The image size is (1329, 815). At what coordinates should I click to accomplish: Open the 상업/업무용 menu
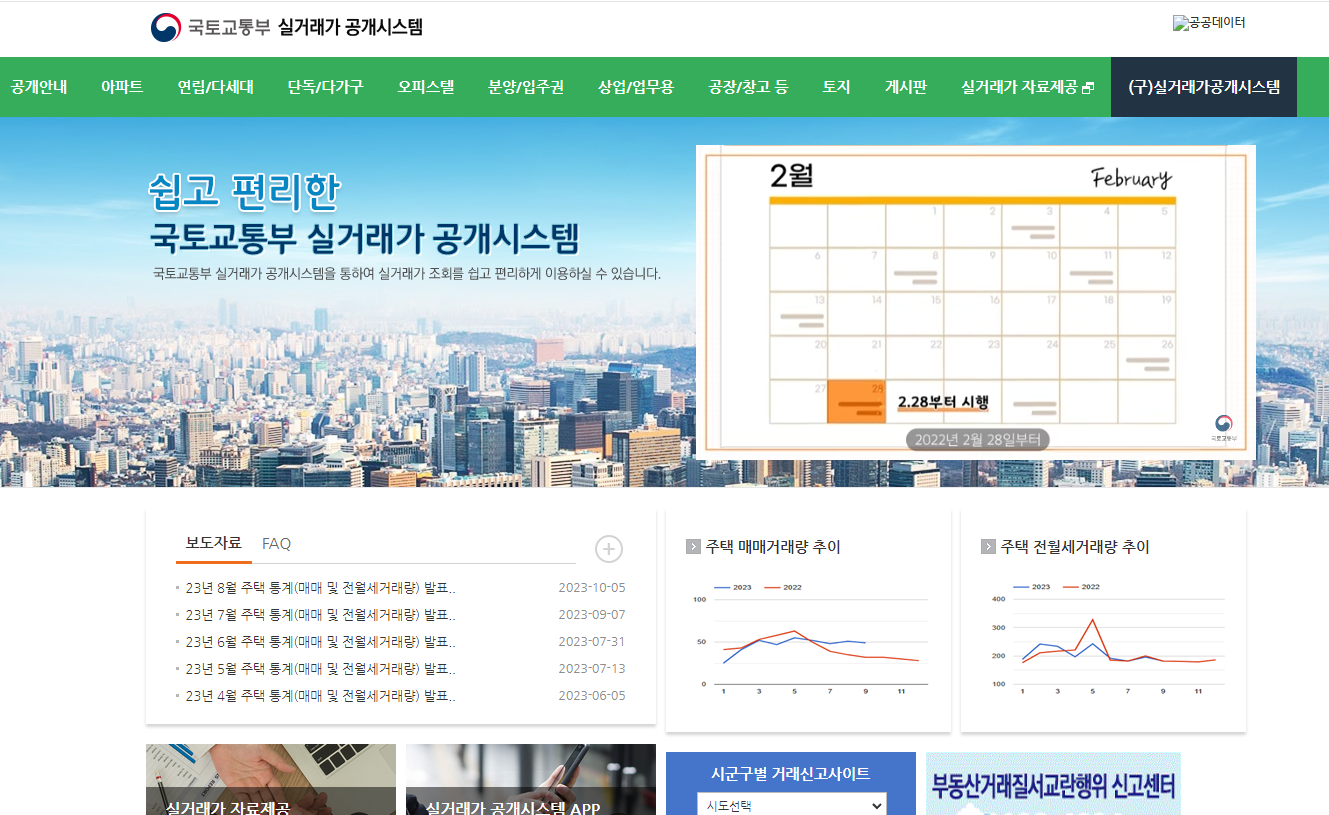[636, 87]
